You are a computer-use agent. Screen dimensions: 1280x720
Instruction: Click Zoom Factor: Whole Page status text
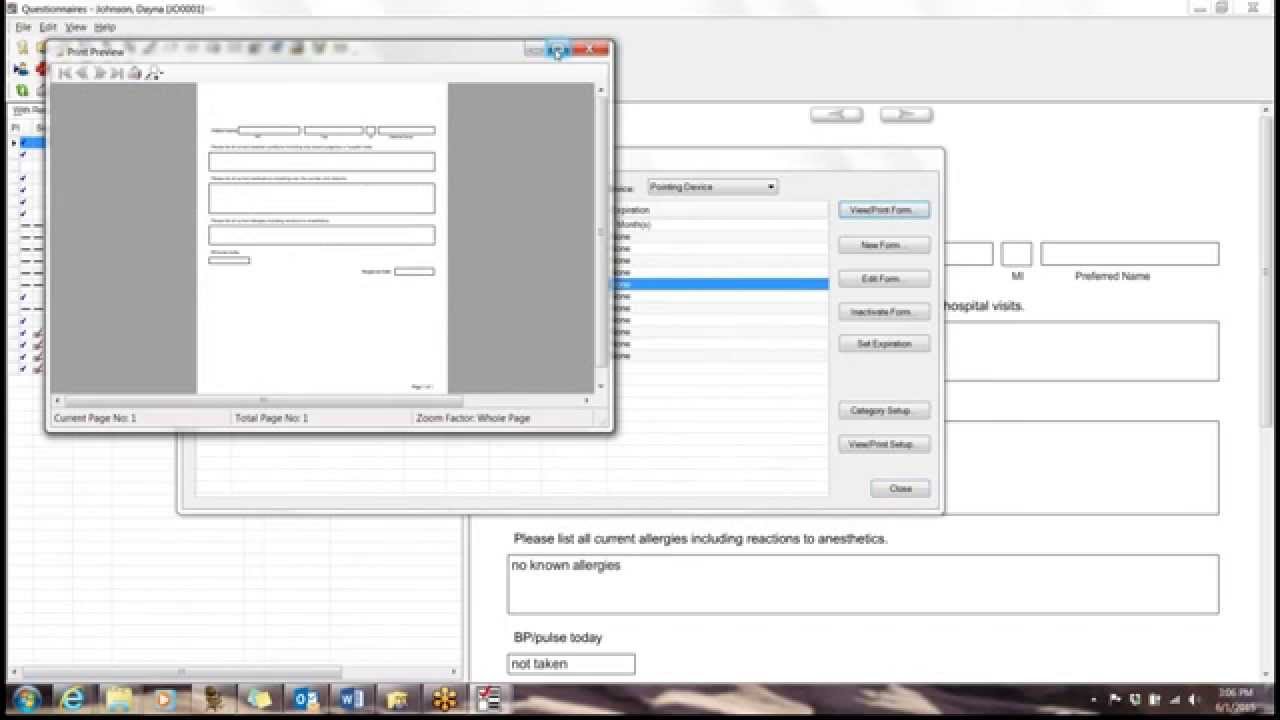473,418
